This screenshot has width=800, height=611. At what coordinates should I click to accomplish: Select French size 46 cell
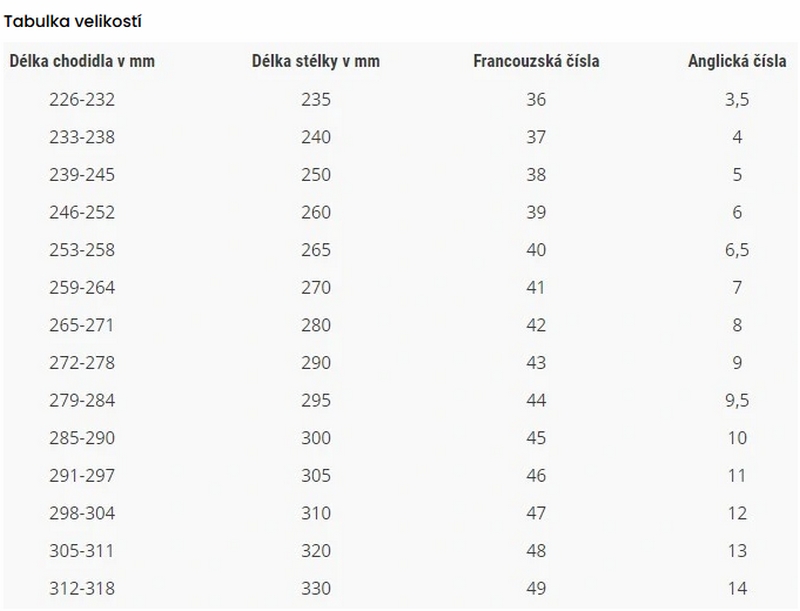[536, 476]
